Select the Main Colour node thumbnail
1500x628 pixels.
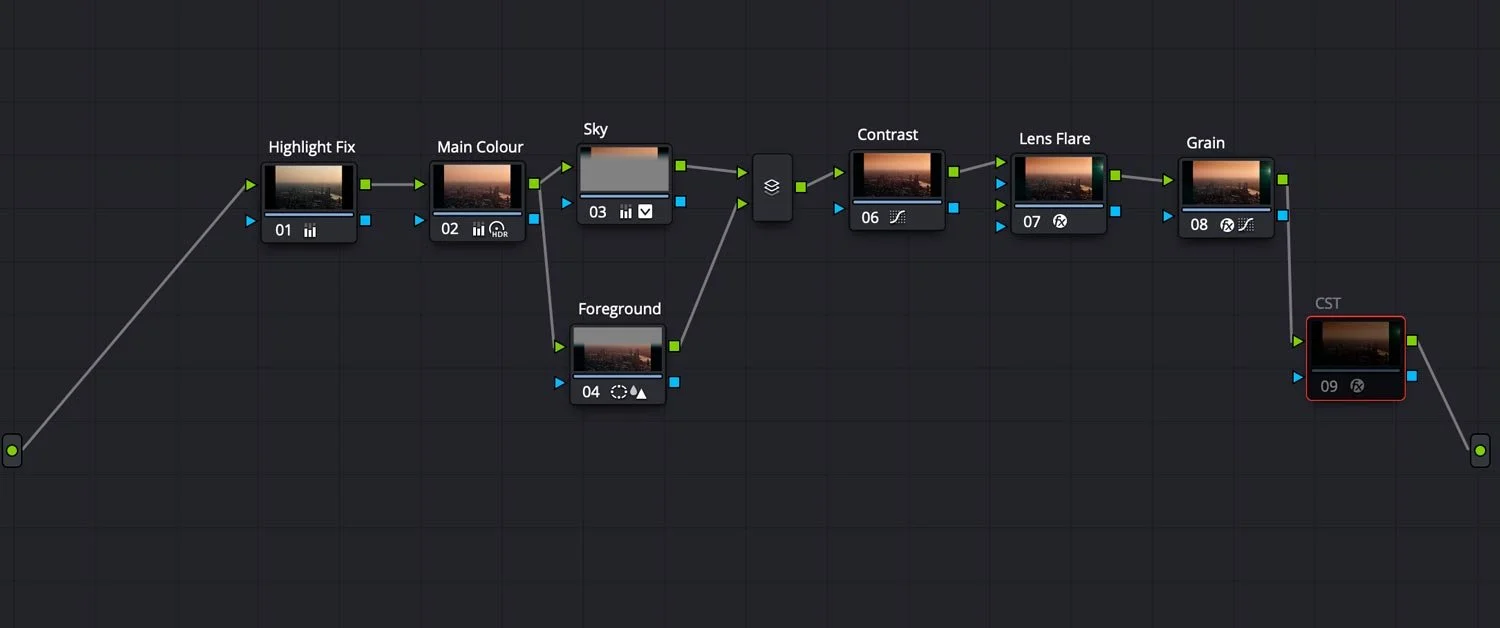478,187
